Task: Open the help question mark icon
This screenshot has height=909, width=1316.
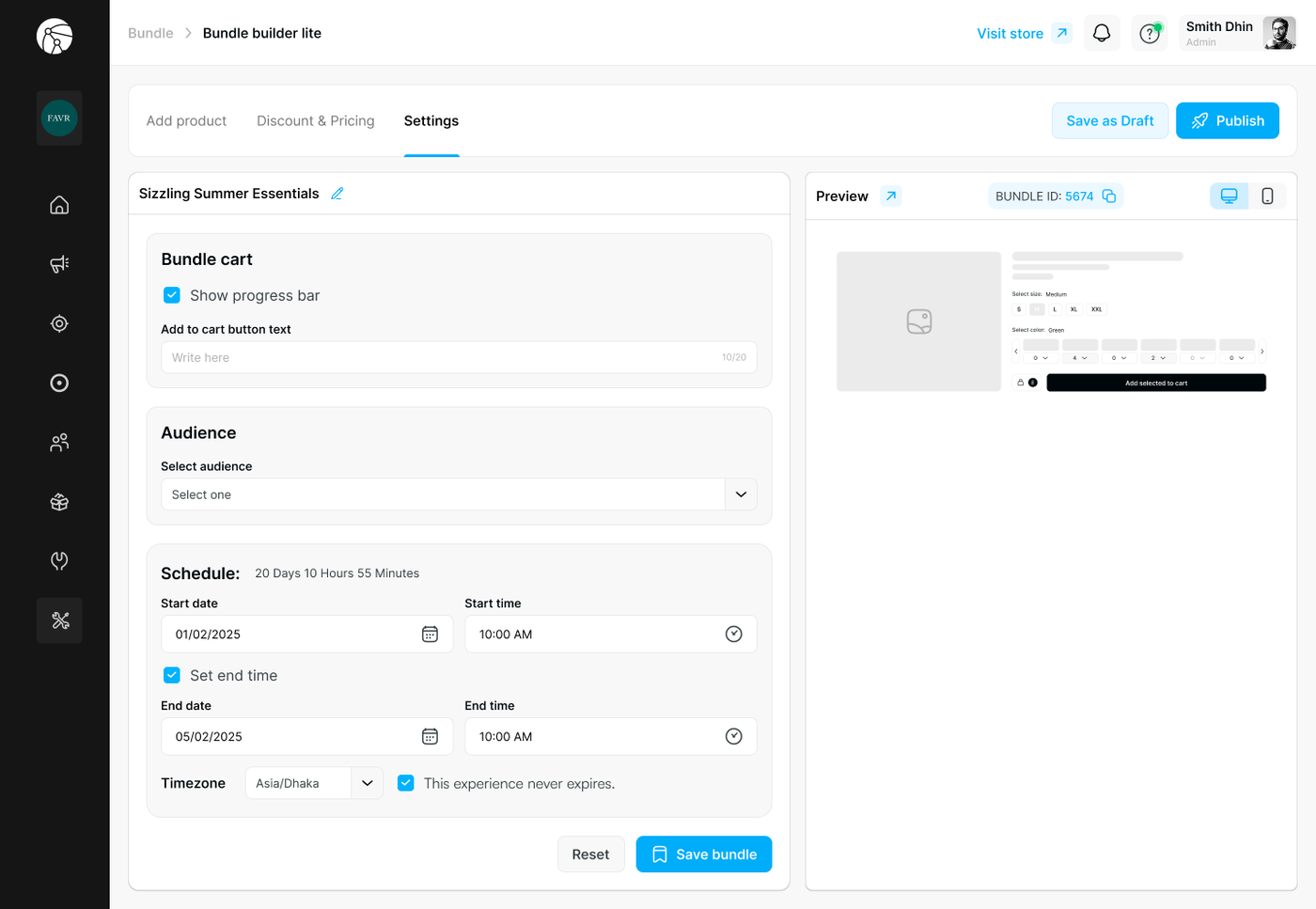Action: [x=1149, y=34]
